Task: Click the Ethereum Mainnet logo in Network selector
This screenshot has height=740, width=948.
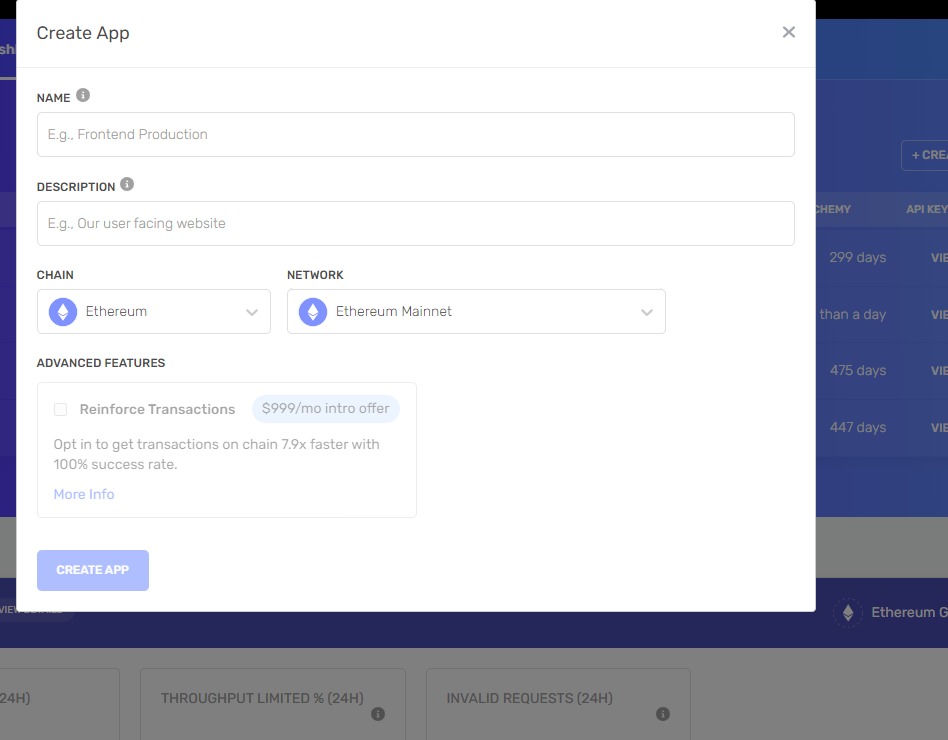Action: click(313, 312)
